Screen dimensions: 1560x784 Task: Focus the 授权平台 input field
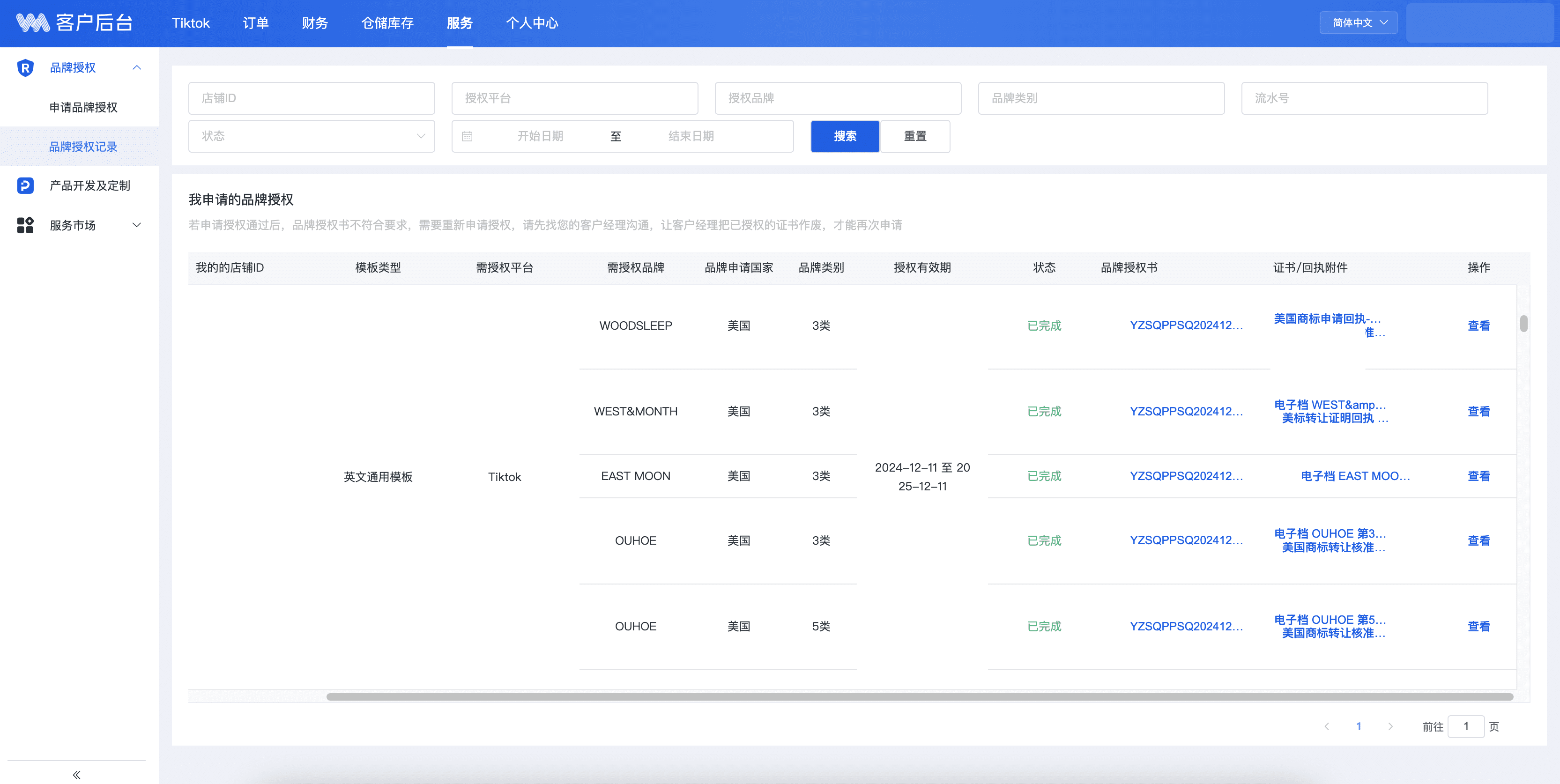575,98
